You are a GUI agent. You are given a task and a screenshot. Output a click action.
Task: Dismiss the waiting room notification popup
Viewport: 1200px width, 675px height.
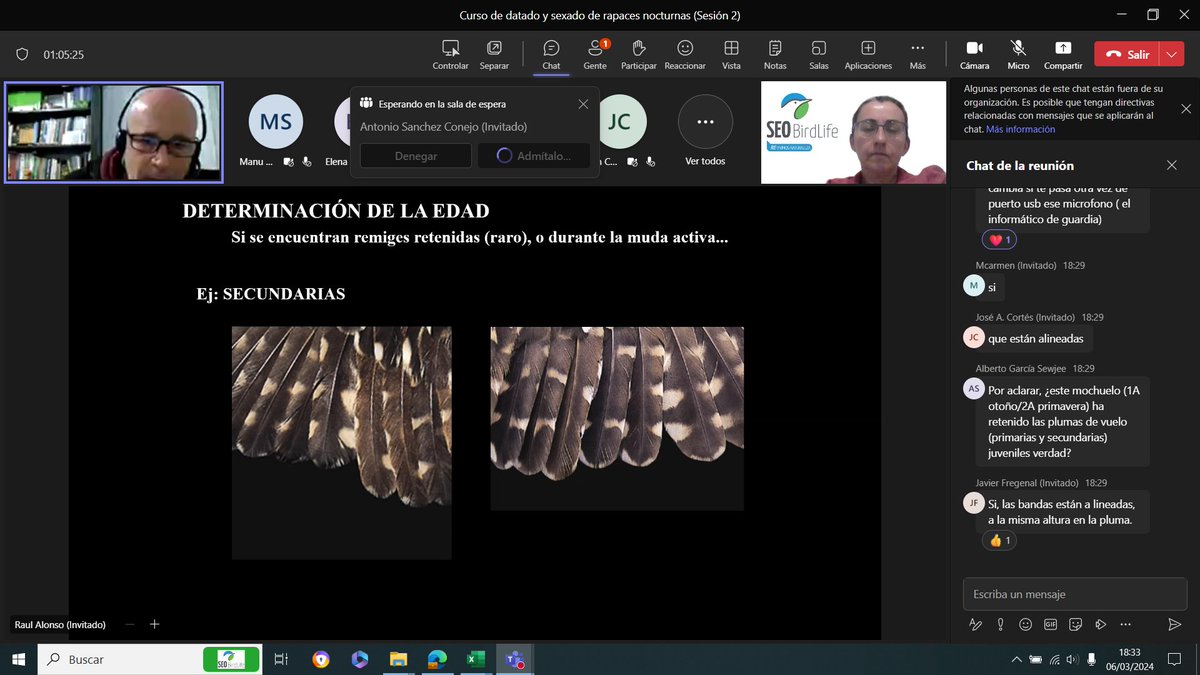pos(583,104)
